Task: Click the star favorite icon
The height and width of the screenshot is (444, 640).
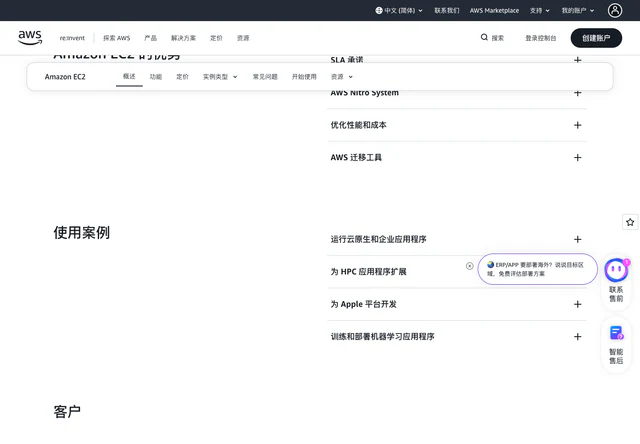Action: [x=630, y=222]
